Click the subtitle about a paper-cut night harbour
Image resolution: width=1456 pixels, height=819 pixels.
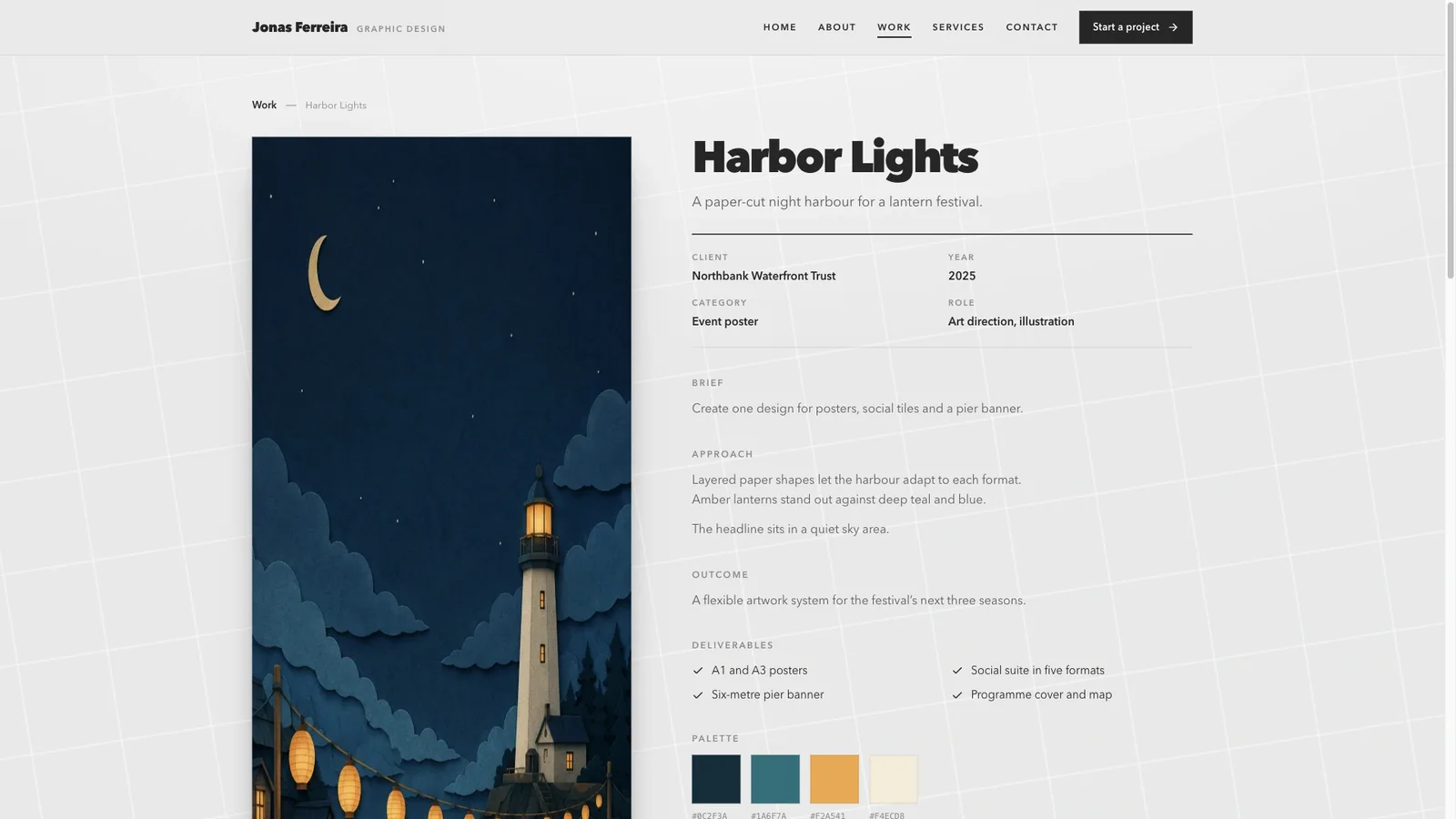pyautogui.click(x=837, y=202)
